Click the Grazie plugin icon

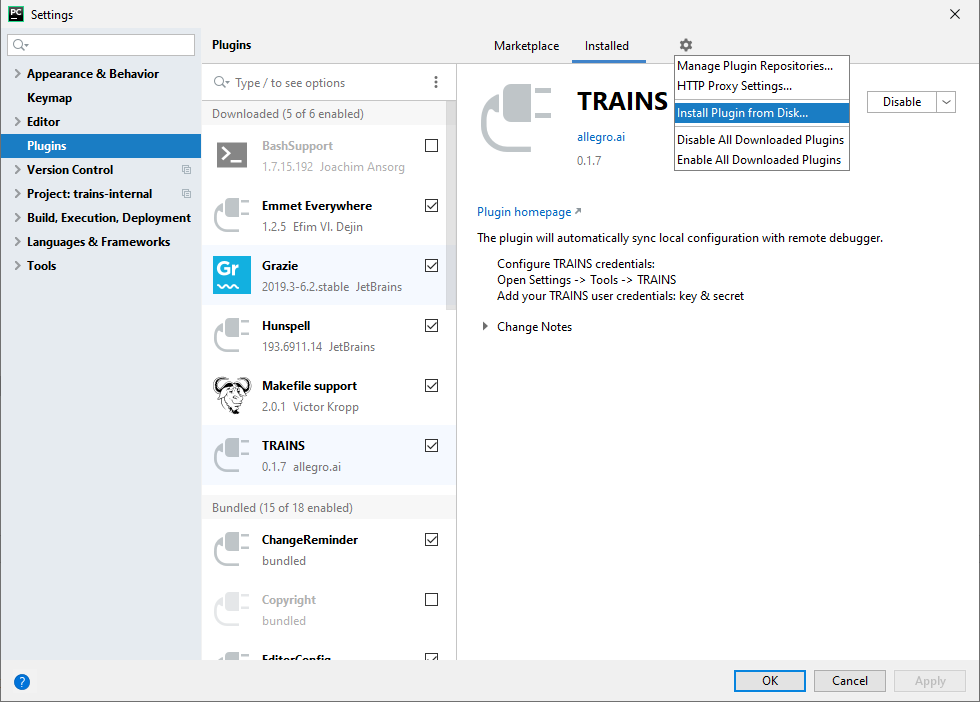[232, 275]
